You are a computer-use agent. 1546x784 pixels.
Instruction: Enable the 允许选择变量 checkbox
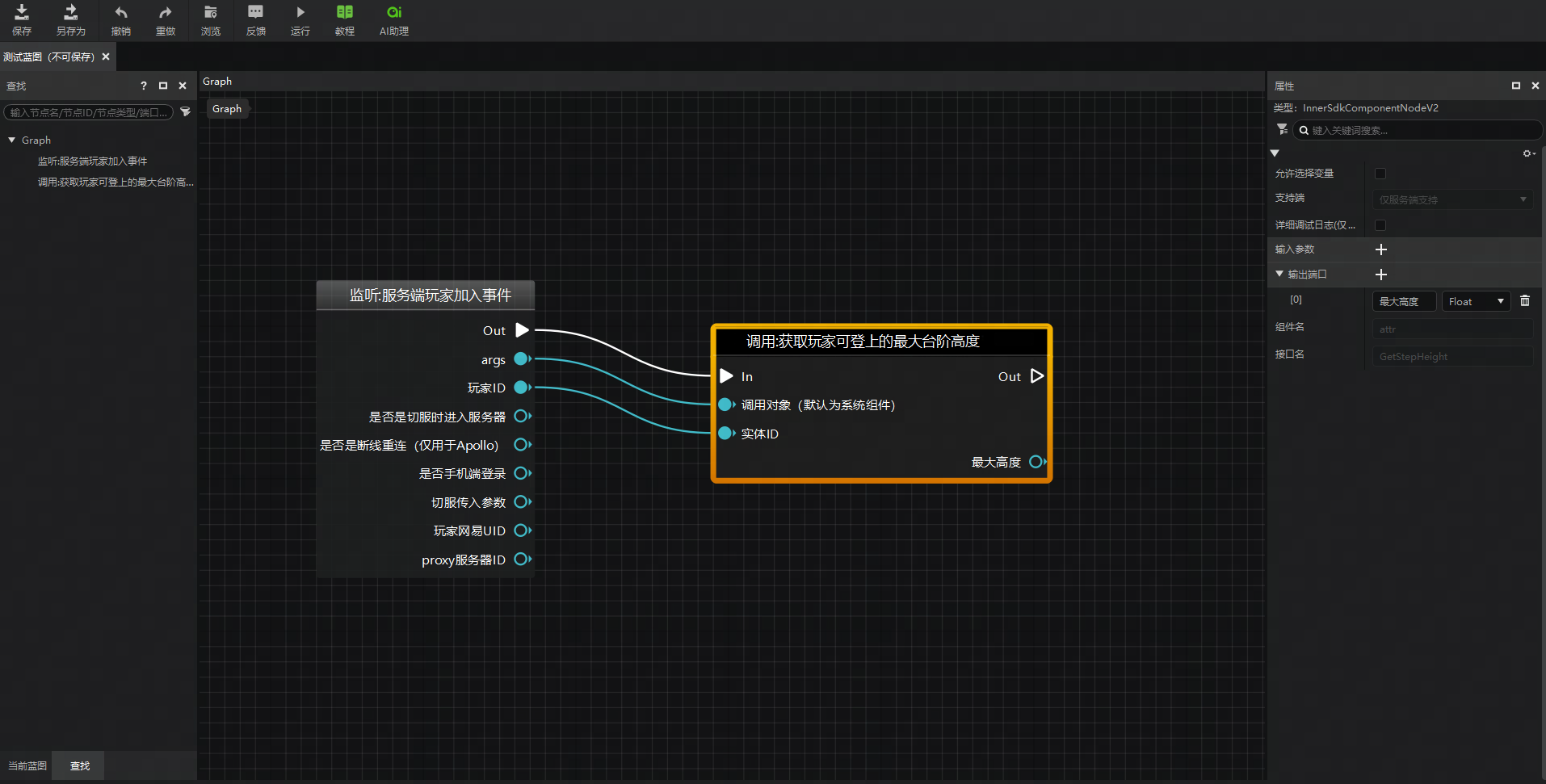pos(1380,174)
